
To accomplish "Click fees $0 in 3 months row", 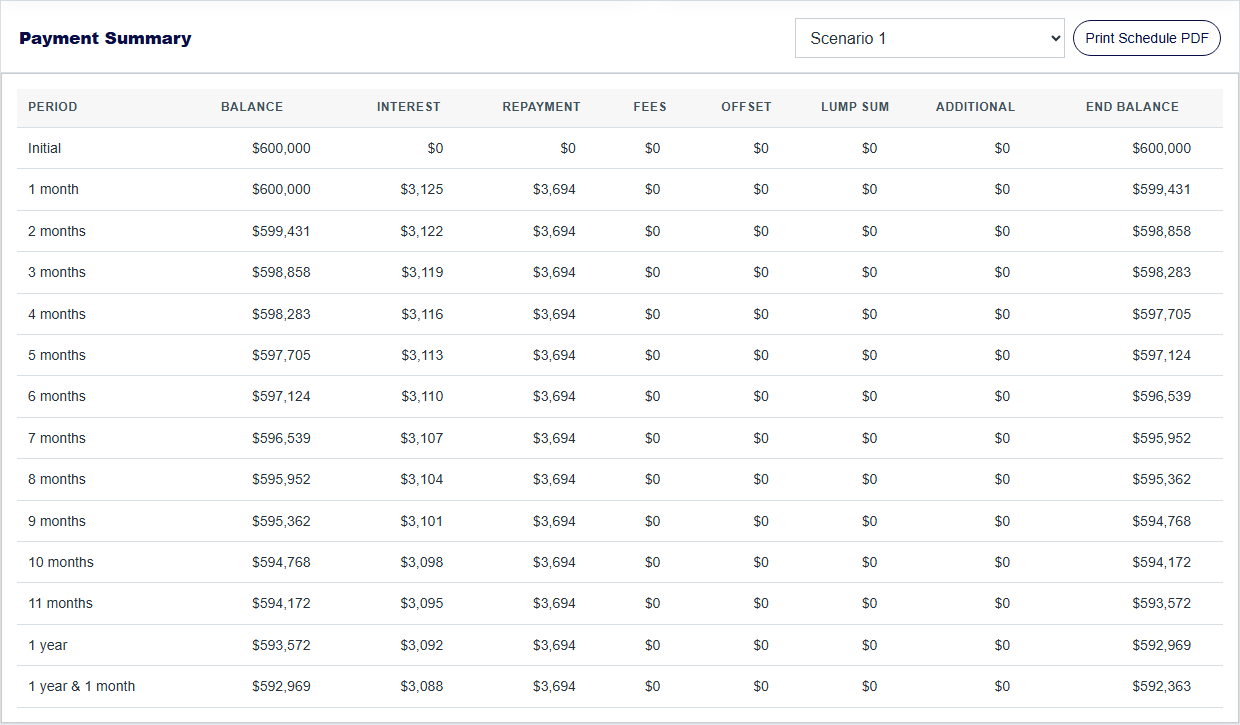I will (653, 272).
